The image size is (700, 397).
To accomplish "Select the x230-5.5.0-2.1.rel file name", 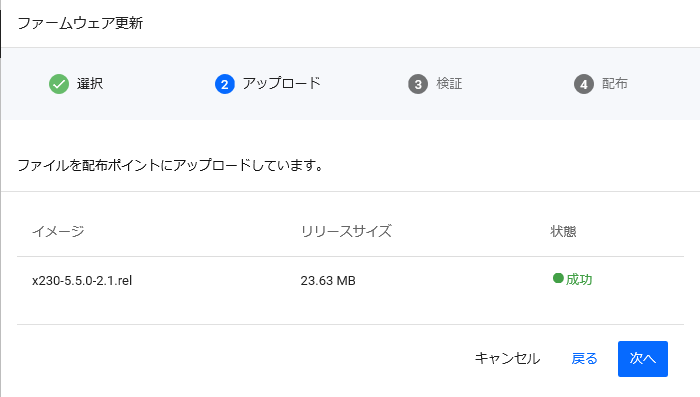I will [82, 280].
